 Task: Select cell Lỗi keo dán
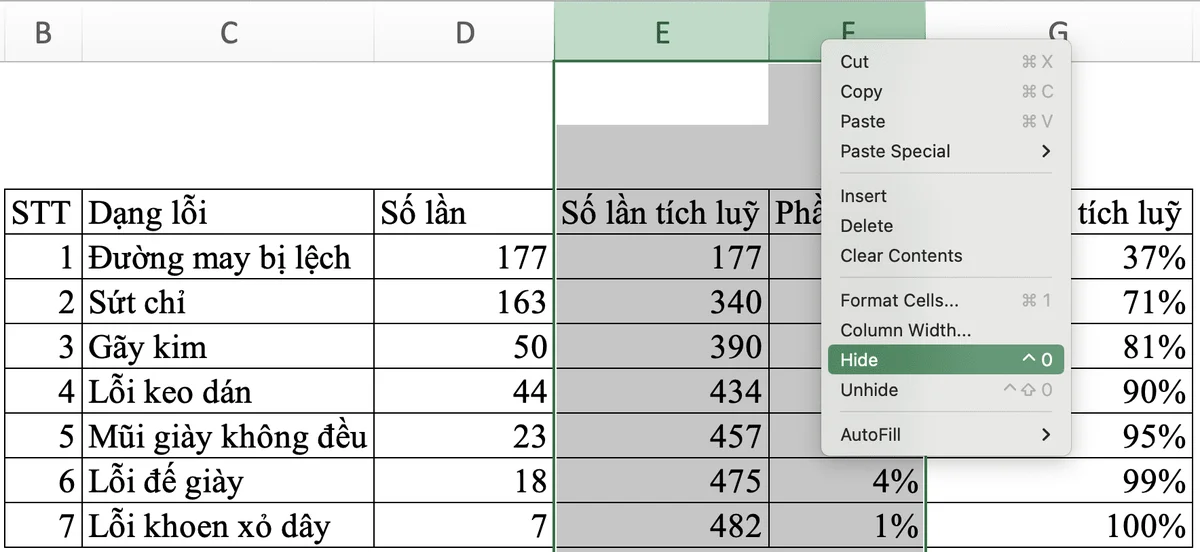click(228, 391)
